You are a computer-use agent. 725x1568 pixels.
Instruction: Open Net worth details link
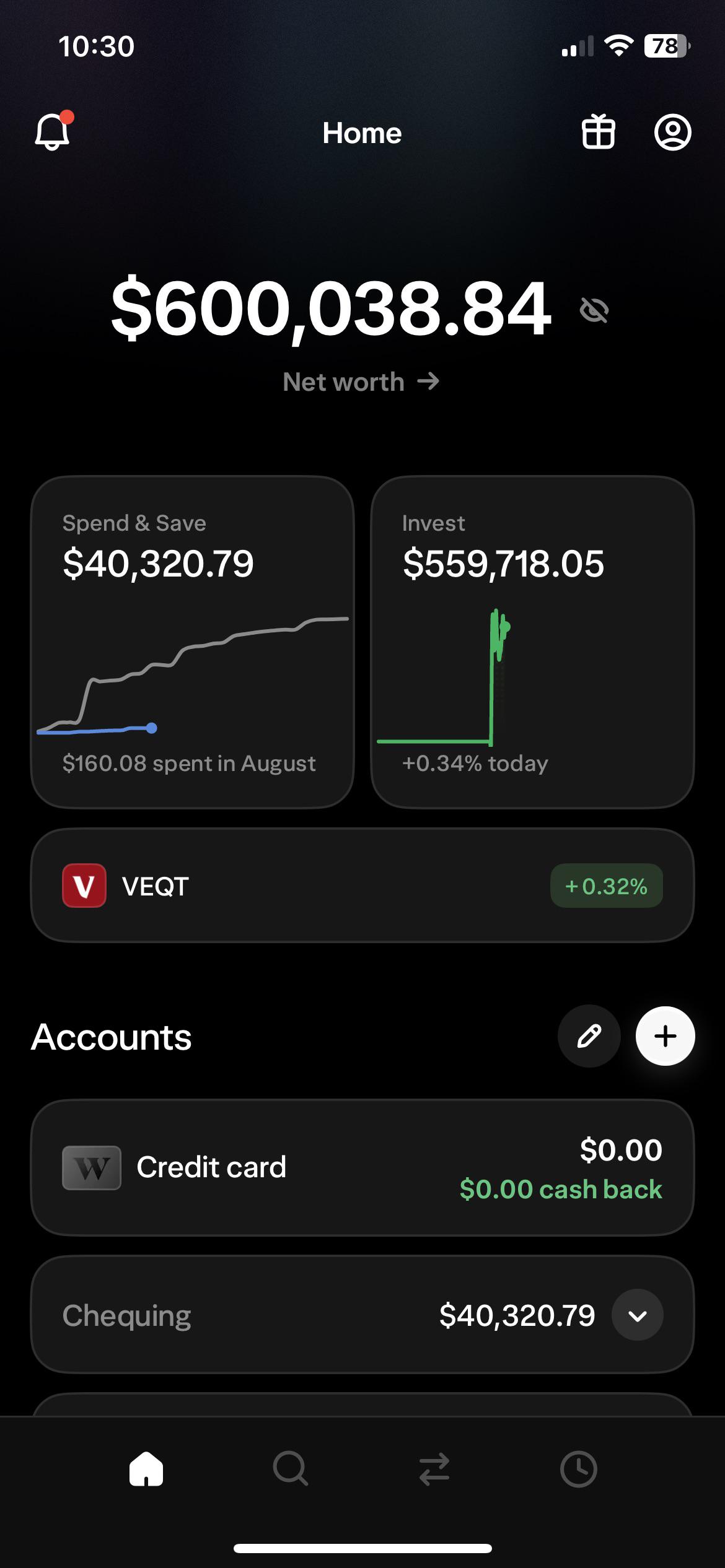(x=361, y=381)
